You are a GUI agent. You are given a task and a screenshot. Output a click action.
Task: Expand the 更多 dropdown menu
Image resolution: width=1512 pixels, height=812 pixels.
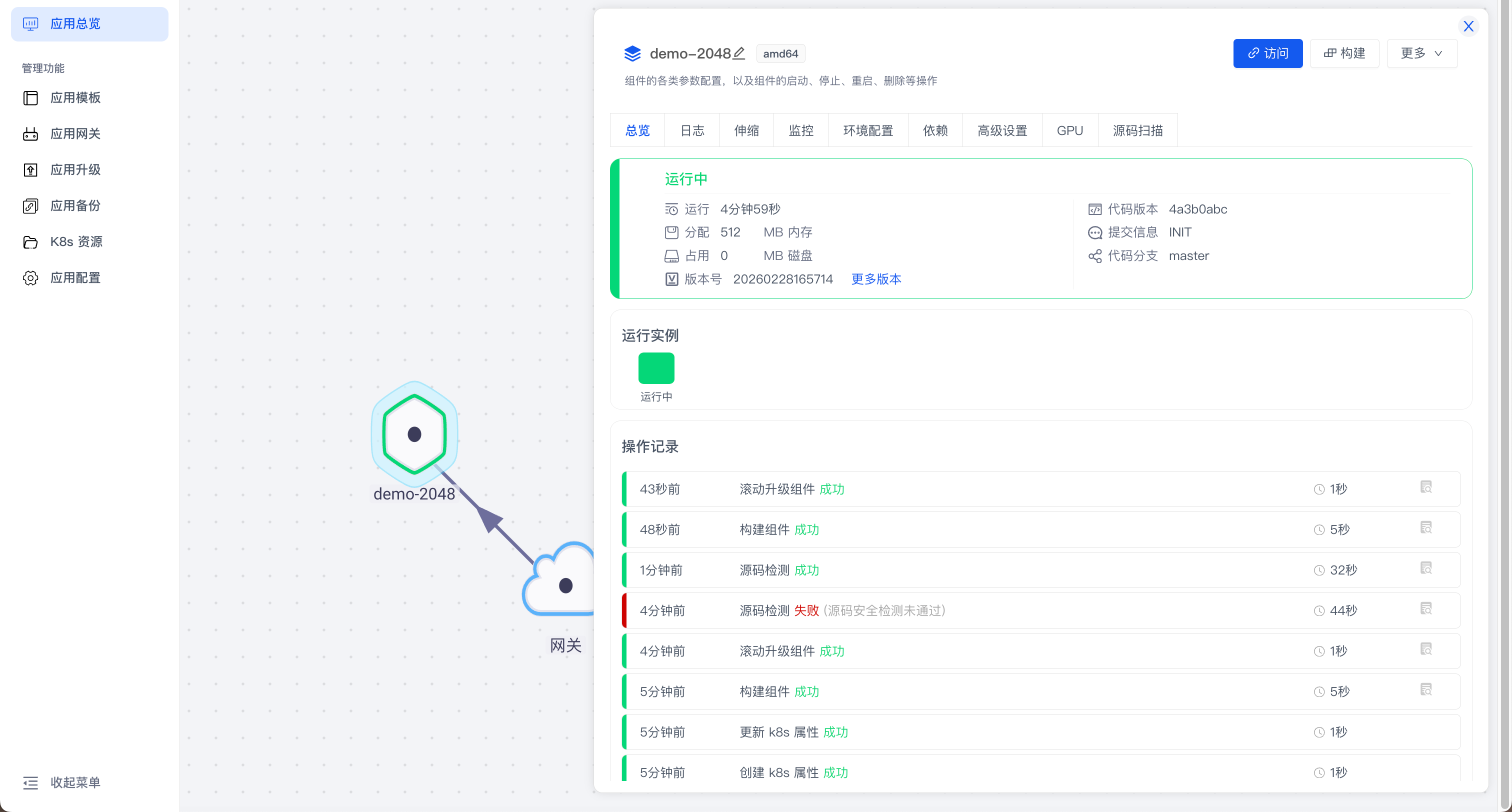click(1421, 53)
